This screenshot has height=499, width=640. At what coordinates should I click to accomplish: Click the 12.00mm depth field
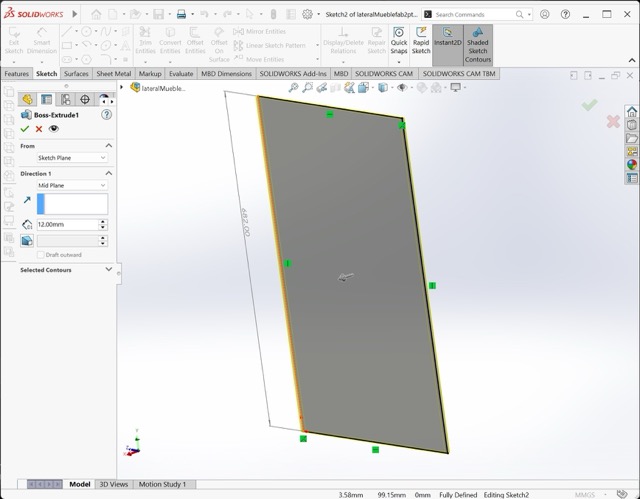[x=67, y=224]
